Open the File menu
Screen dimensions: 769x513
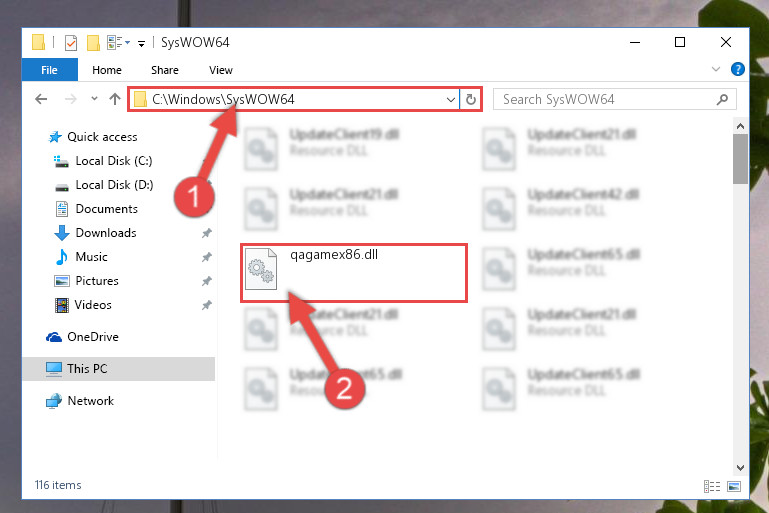tap(50, 70)
